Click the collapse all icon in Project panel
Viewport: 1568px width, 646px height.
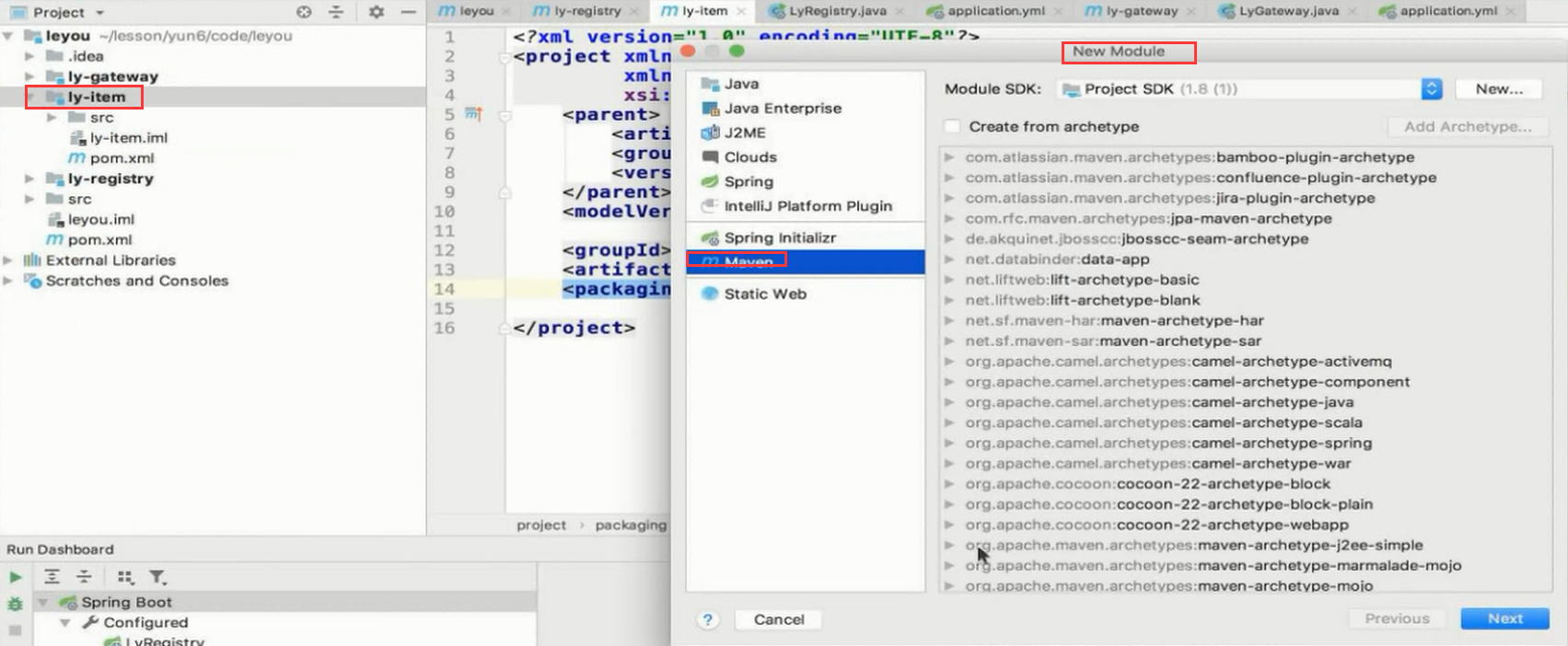336,12
